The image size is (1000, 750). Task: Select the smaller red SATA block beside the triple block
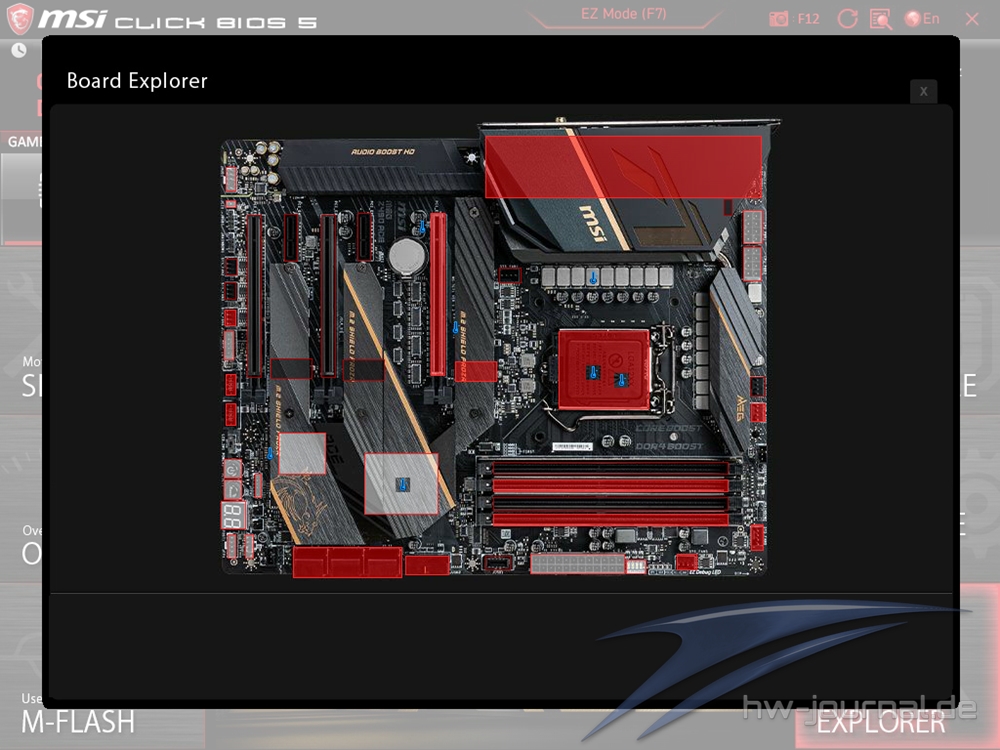click(x=427, y=565)
